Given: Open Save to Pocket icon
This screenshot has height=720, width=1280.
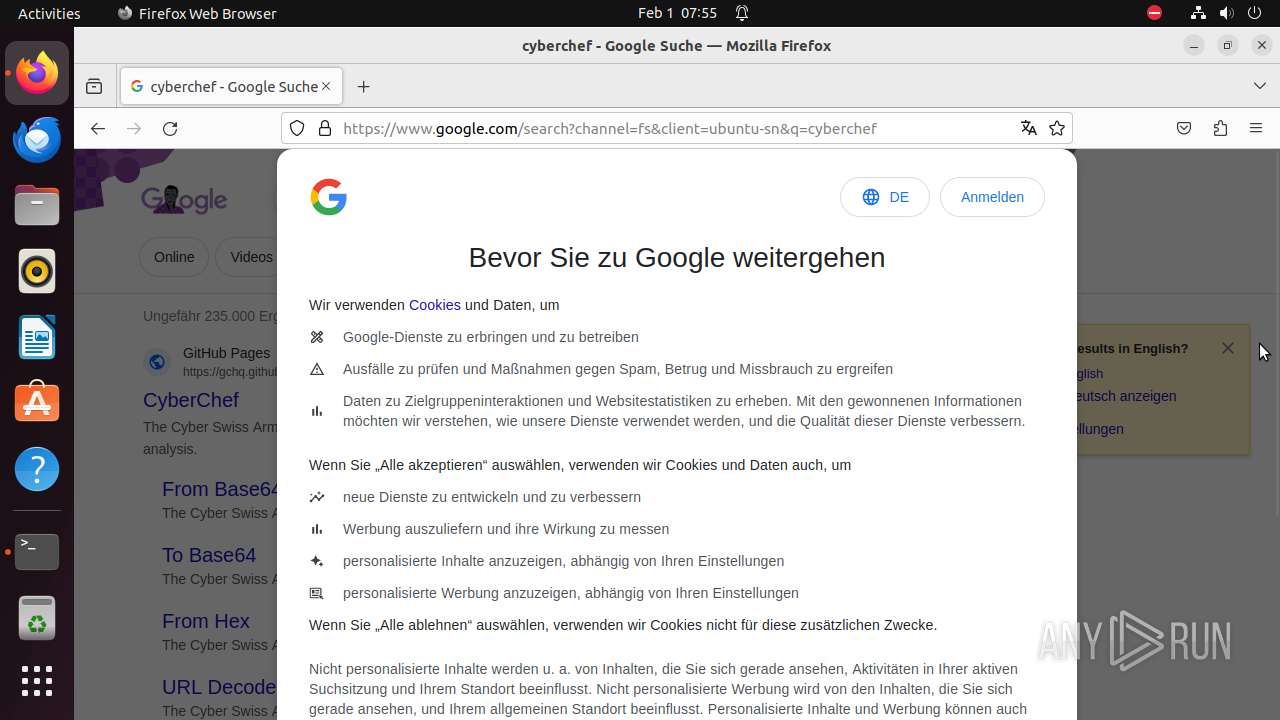Looking at the screenshot, I should (x=1184, y=128).
